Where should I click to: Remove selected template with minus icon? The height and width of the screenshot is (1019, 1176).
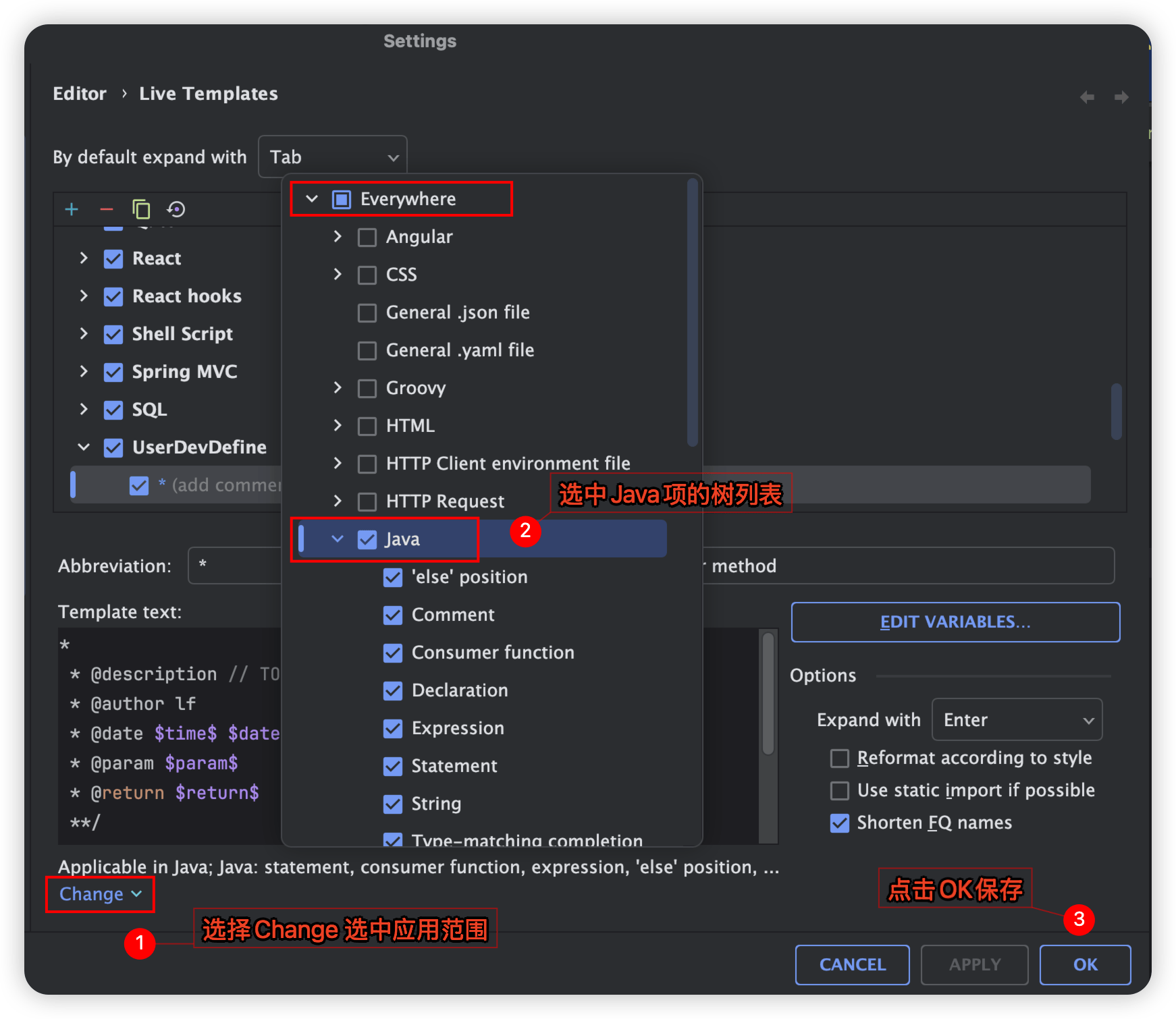pyautogui.click(x=107, y=209)
